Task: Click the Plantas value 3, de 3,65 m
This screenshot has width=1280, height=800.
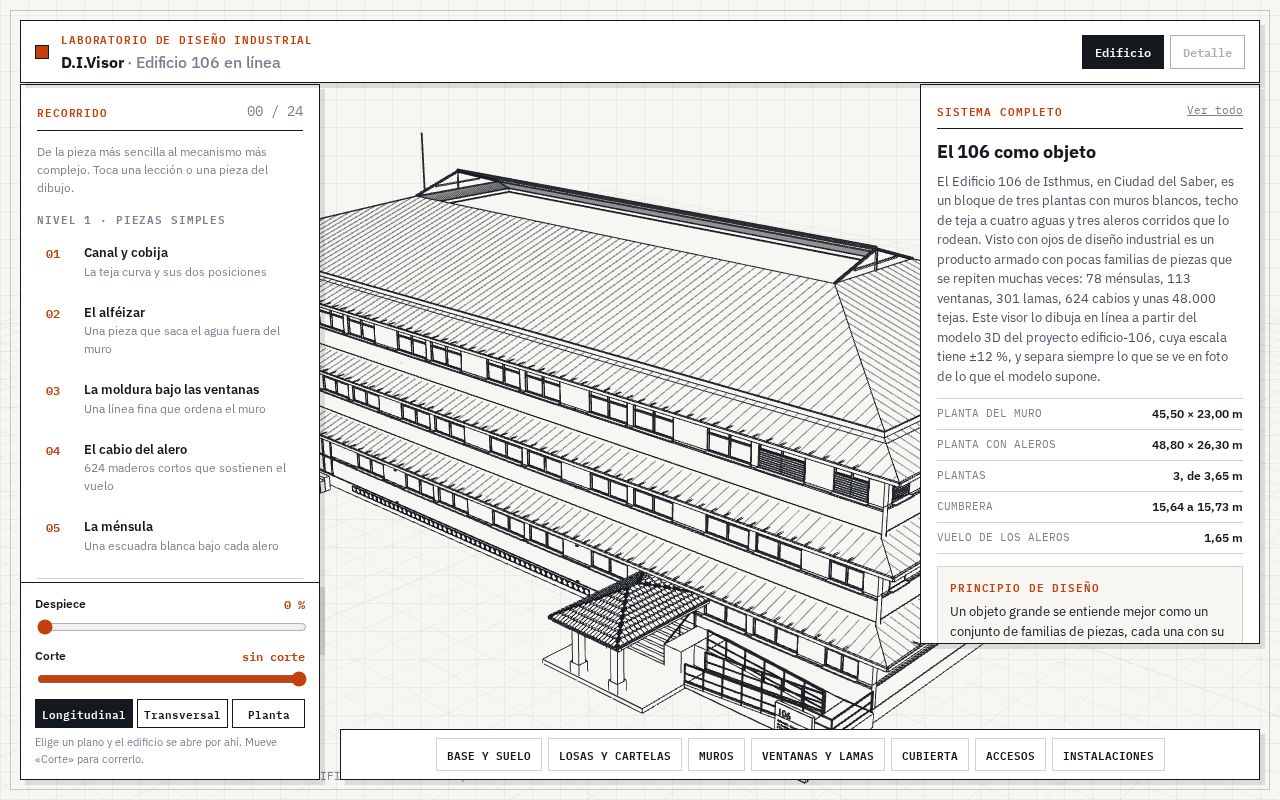Action: click(1208, 476)
